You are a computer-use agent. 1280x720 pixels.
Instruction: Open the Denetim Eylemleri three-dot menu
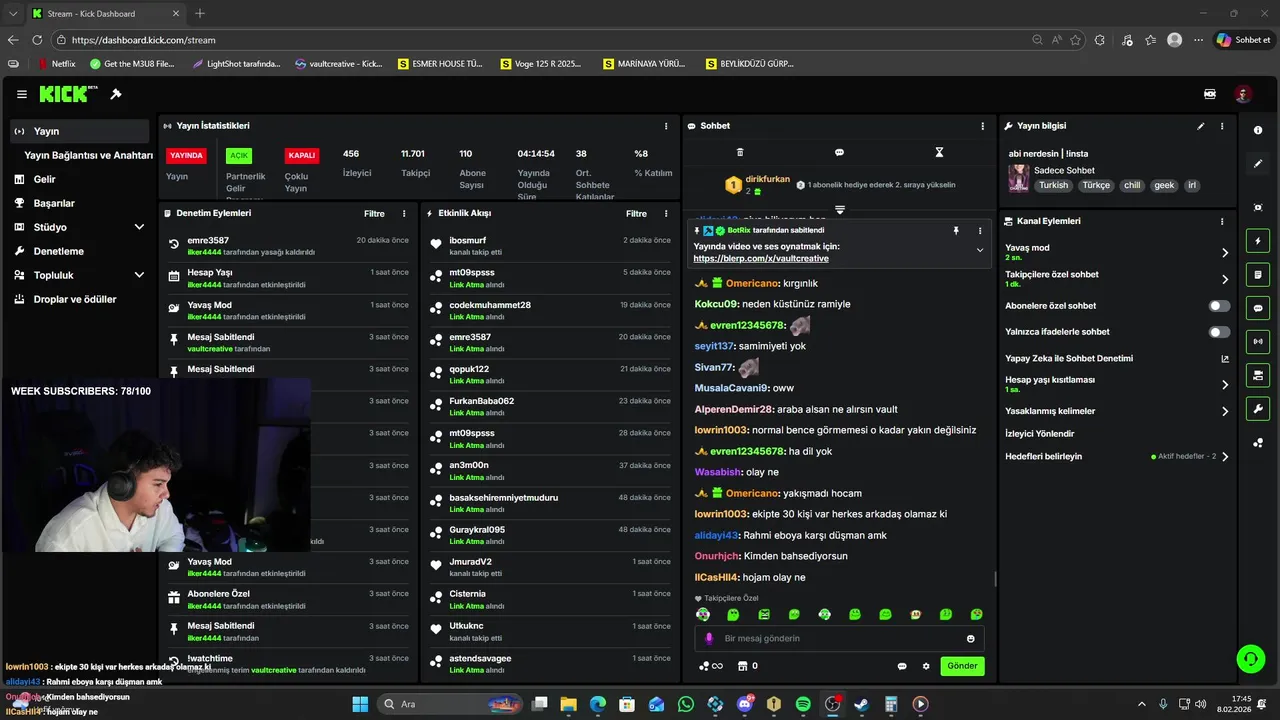click(404, 213)
